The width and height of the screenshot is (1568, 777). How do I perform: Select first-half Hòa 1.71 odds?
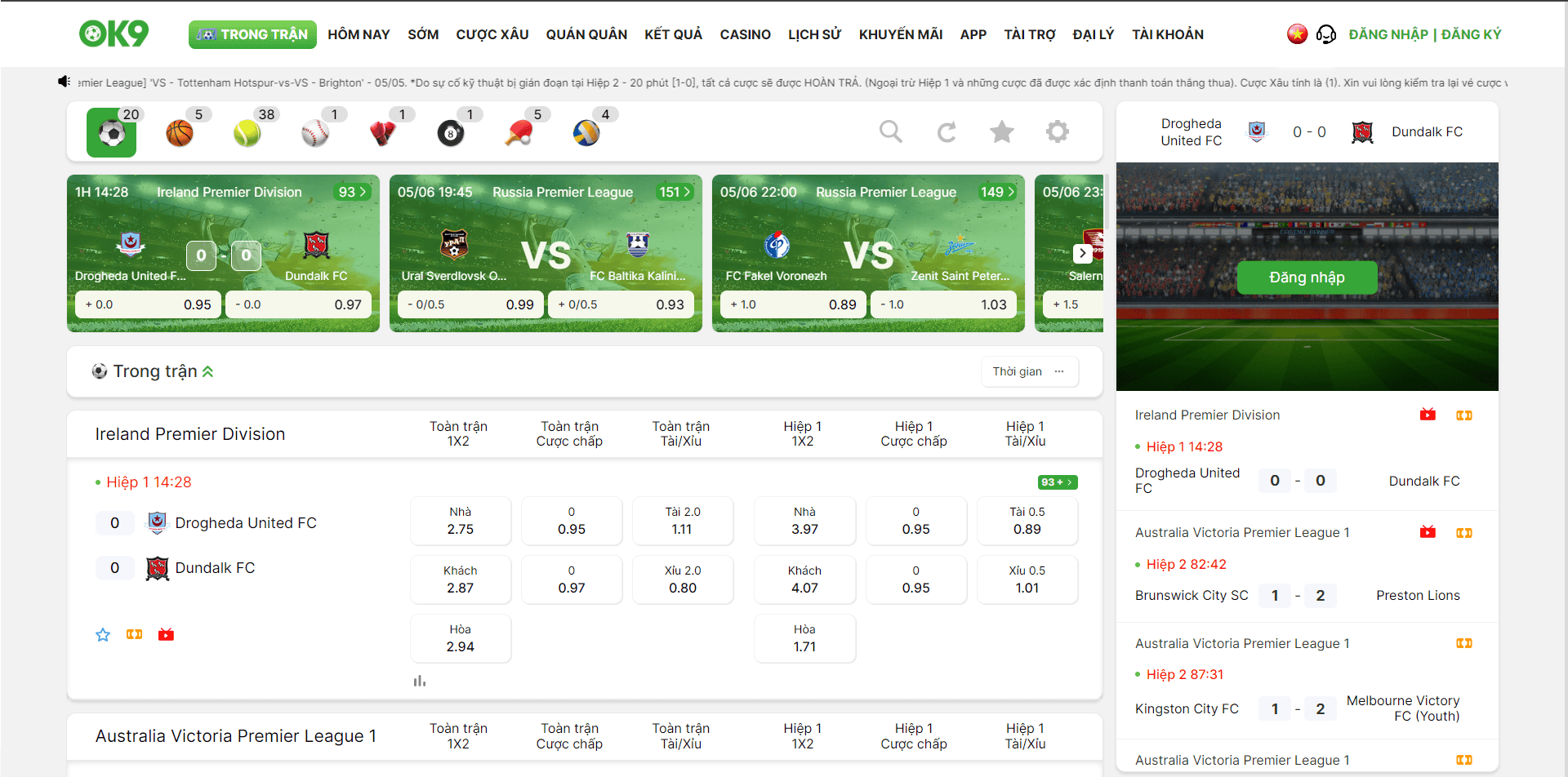[805, 638]
